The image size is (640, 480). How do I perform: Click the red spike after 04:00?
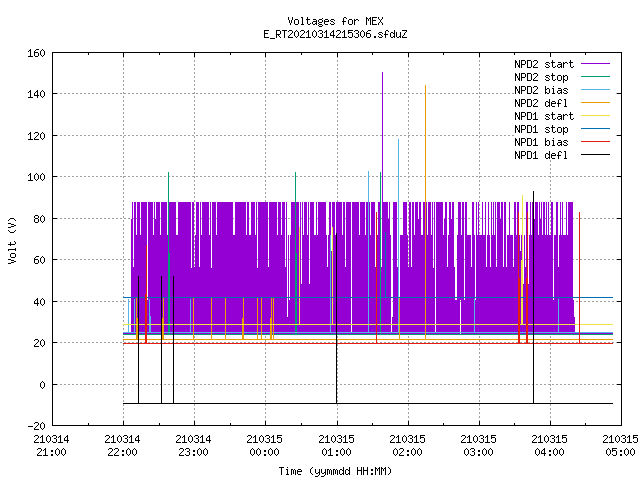[579, 278]
